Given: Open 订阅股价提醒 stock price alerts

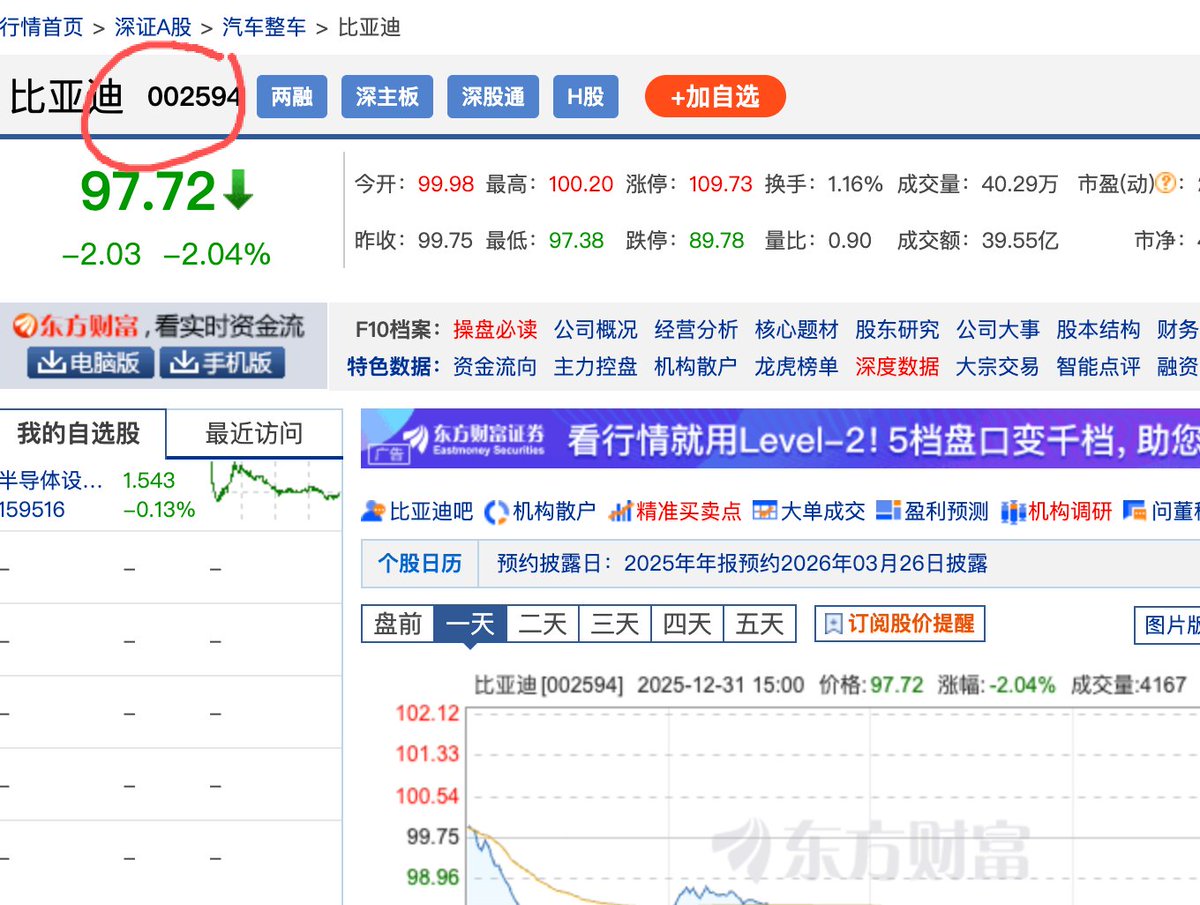Looking at the screenshot, I should click(900, 623).
